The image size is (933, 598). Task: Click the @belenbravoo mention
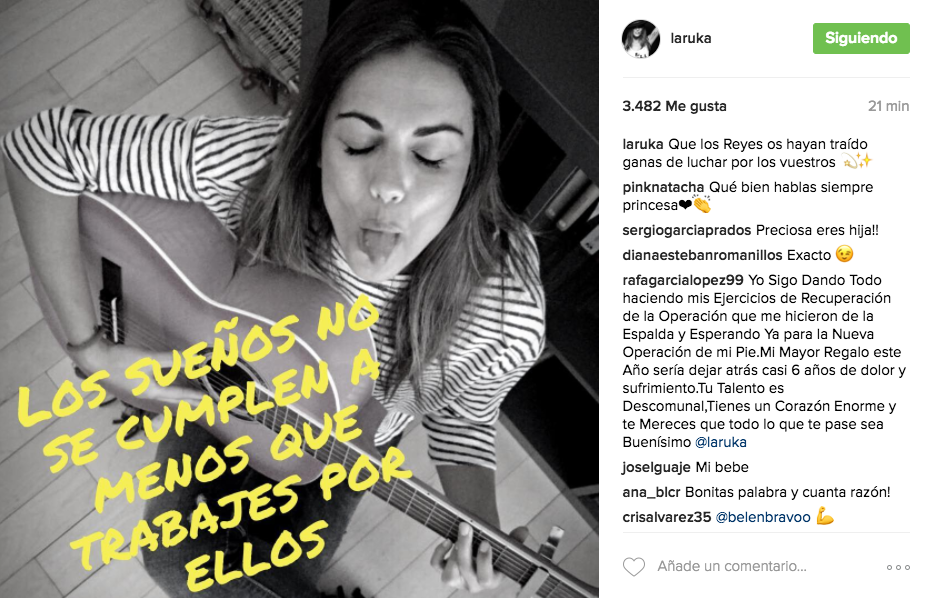point(763,518)
